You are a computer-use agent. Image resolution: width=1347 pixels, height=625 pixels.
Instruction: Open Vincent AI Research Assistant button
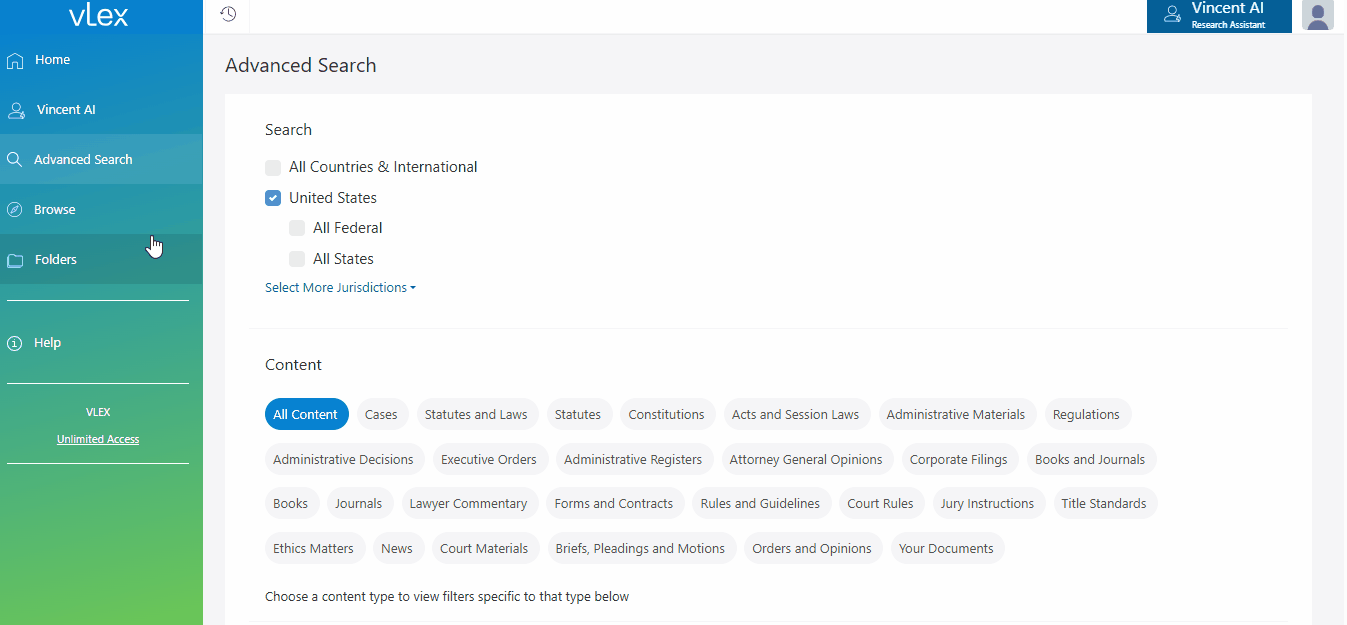coord(1218,16)
